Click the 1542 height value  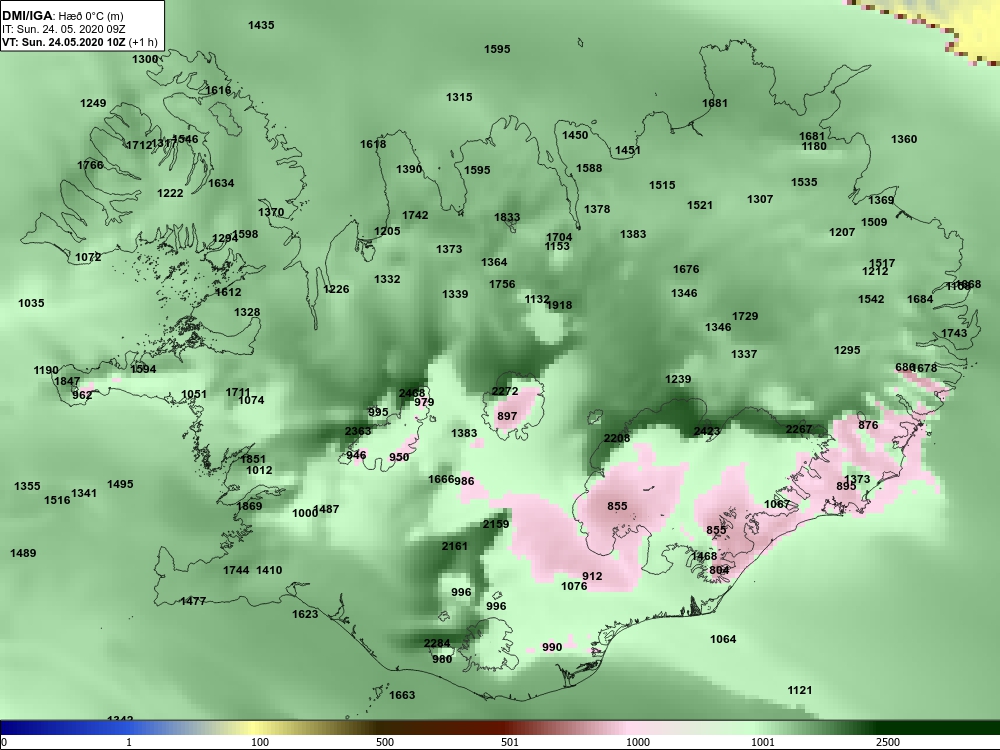coord(871,299)
